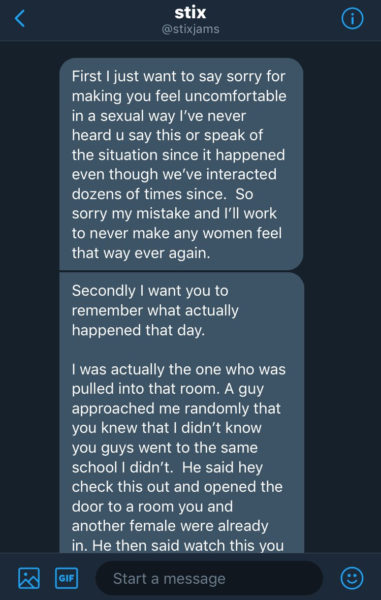
Task: Go back using the left arrow
Action: (20, 19)
